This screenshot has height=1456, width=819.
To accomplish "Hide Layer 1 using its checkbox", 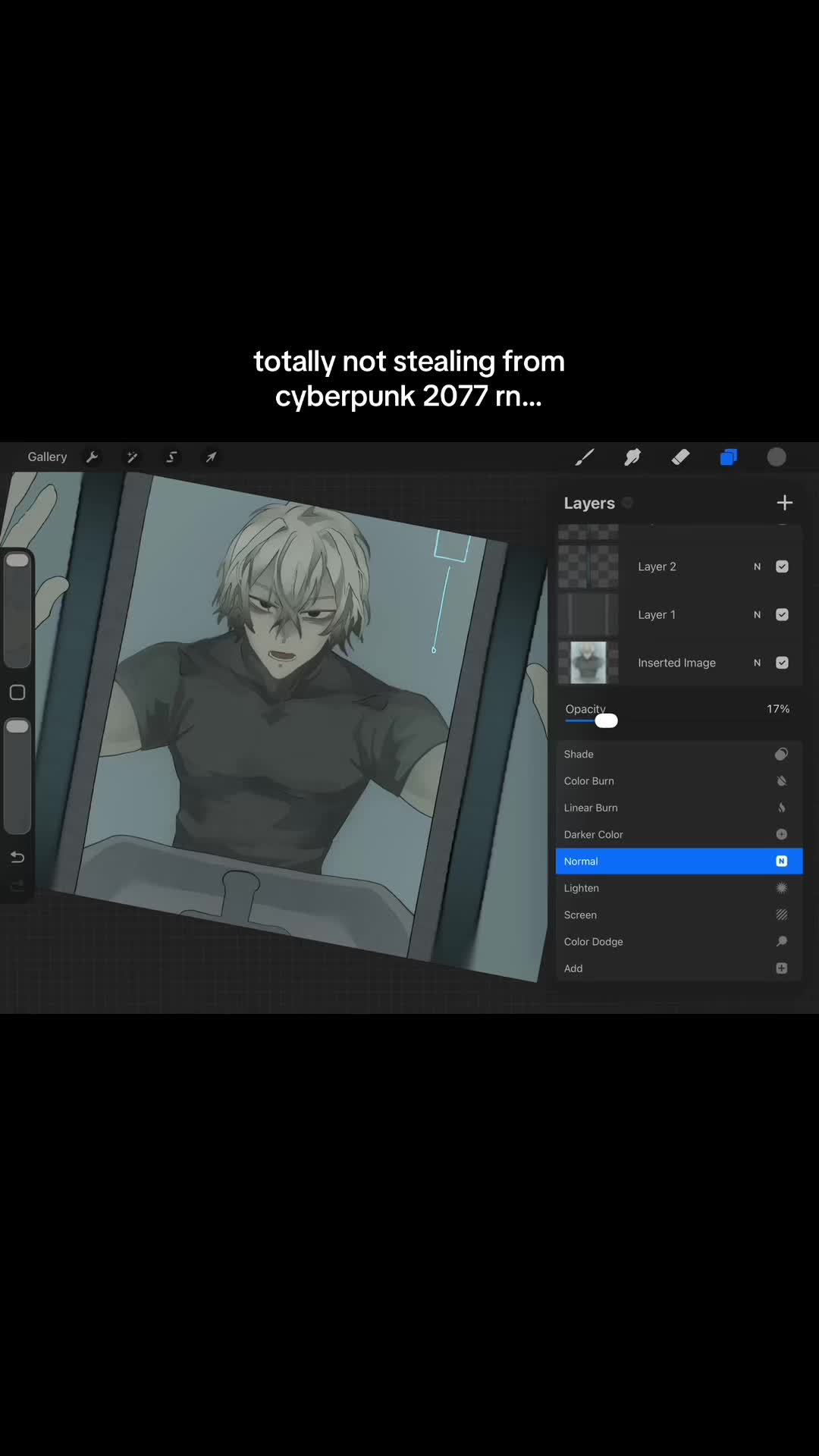I will tap(783, 614).
